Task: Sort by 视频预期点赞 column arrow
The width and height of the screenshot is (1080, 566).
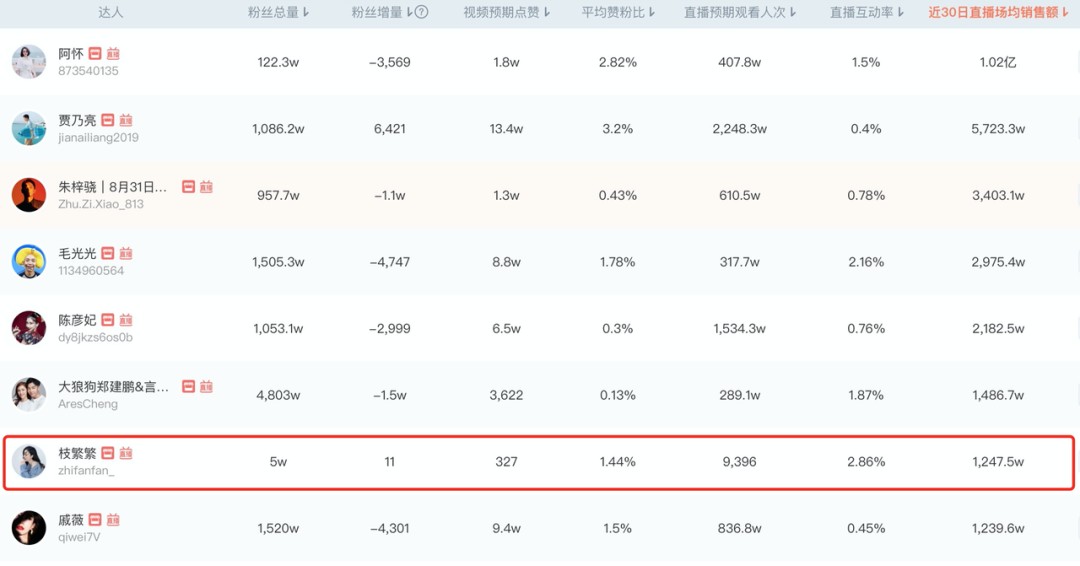Action: click(547, 12)
